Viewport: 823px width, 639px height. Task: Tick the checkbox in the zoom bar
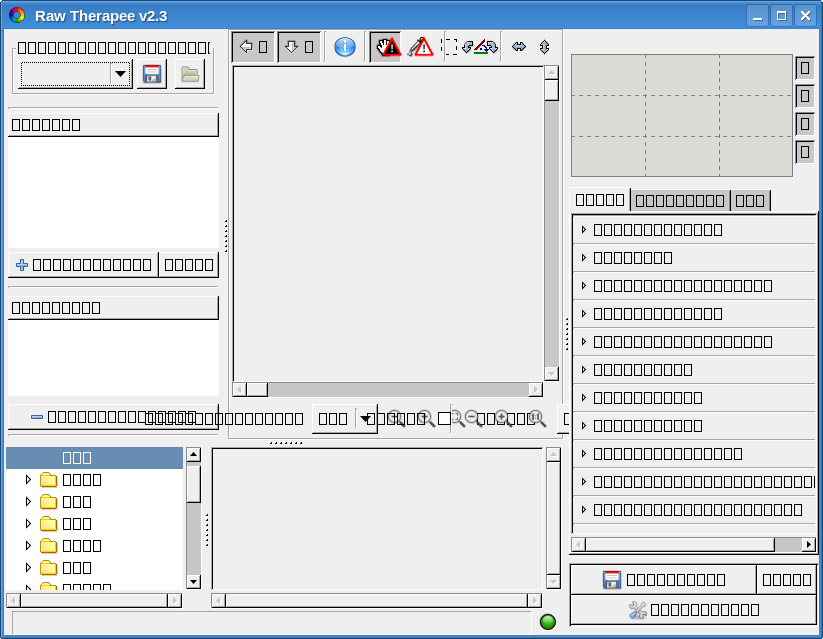tap(444, 418)
